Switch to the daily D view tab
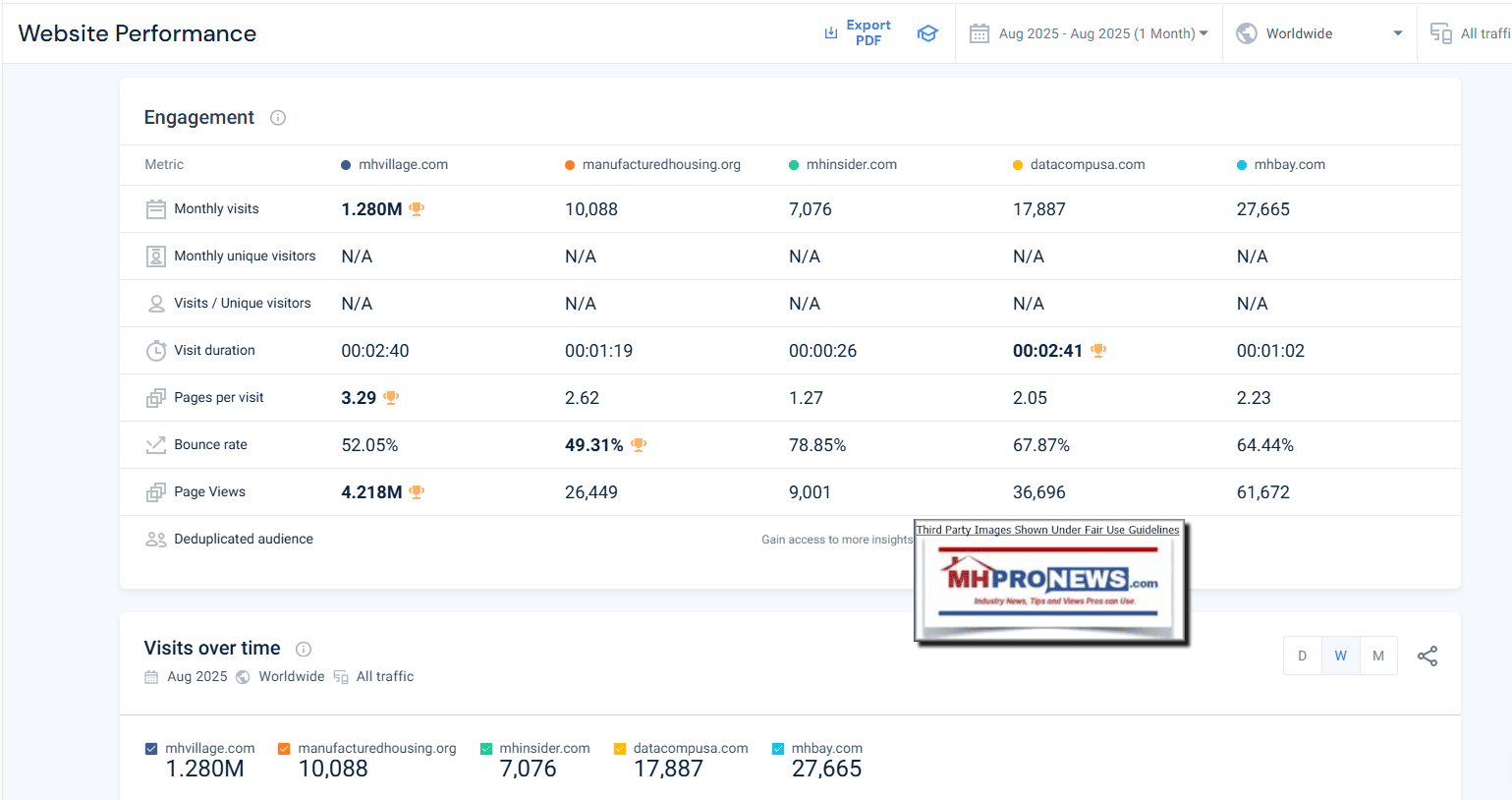 [1302, 657]
